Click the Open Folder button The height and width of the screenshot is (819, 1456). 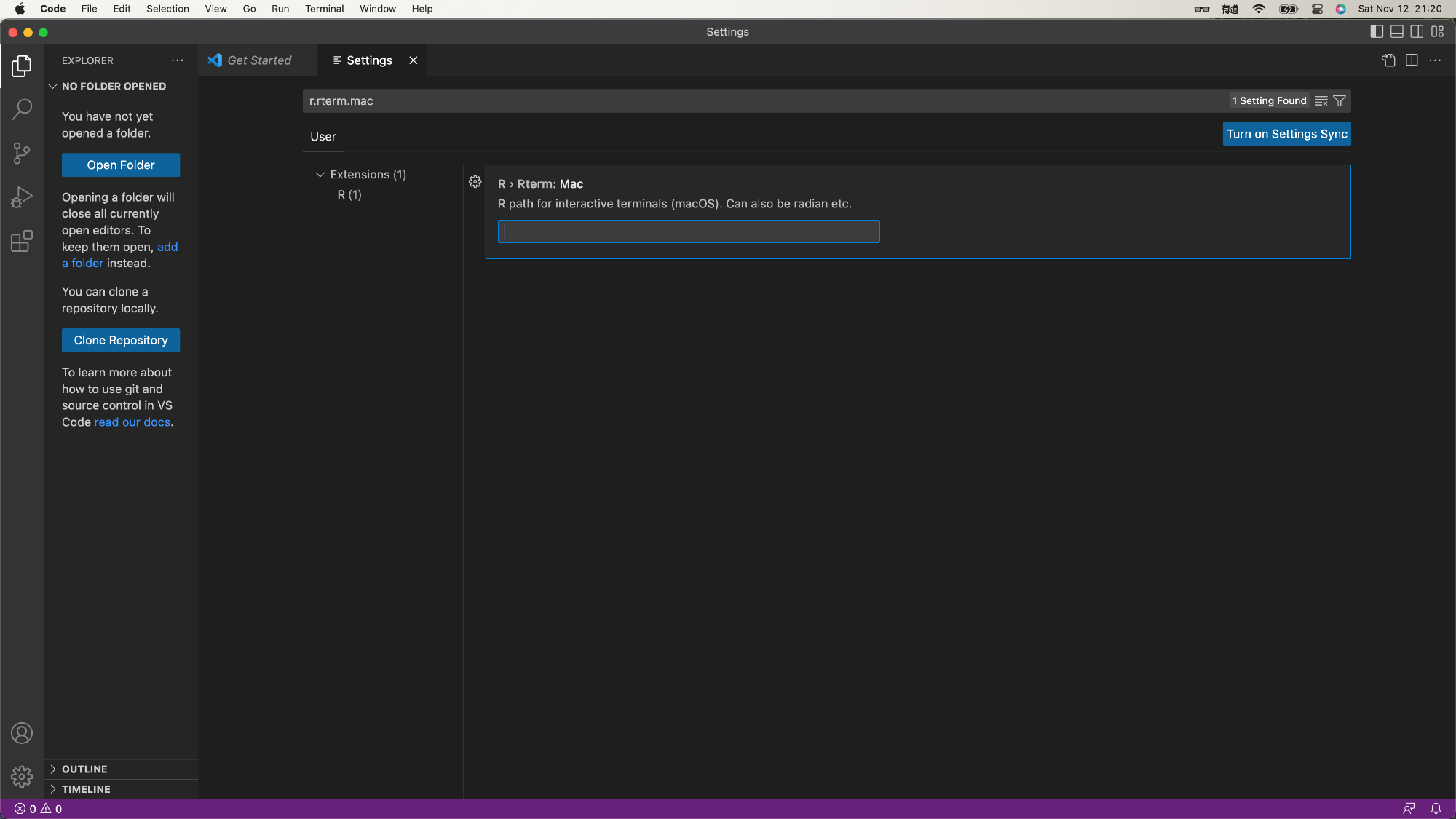point(121,165)
